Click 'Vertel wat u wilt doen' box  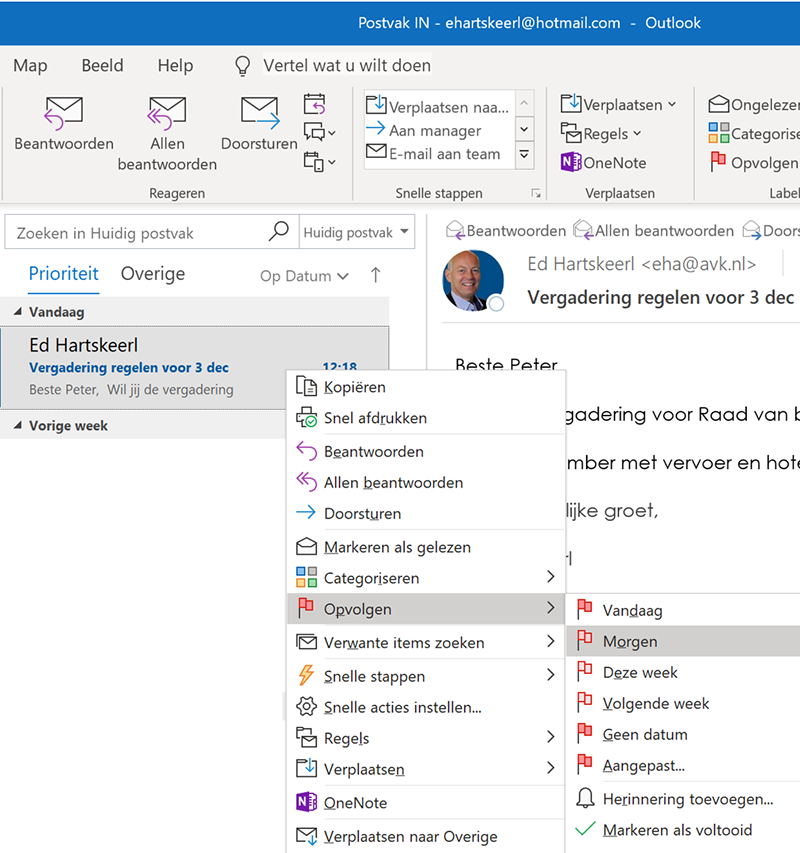click(347, 65)
